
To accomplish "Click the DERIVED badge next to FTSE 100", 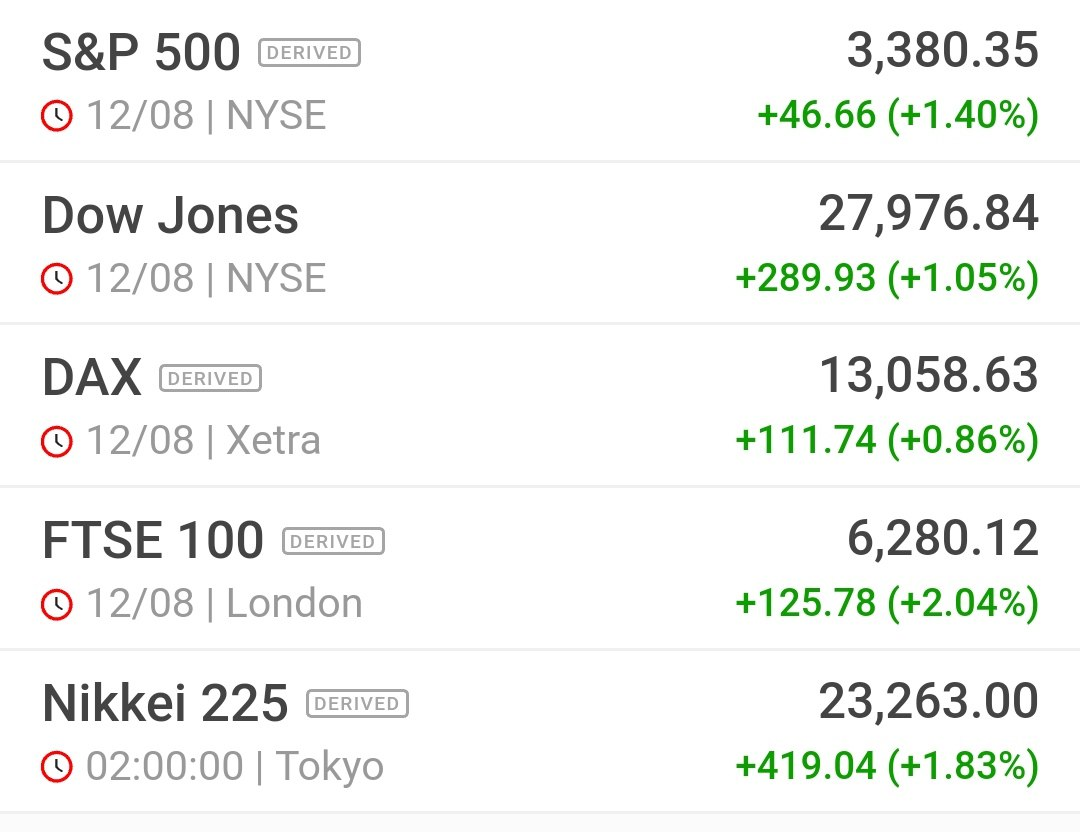I will (x=333, y=542).
